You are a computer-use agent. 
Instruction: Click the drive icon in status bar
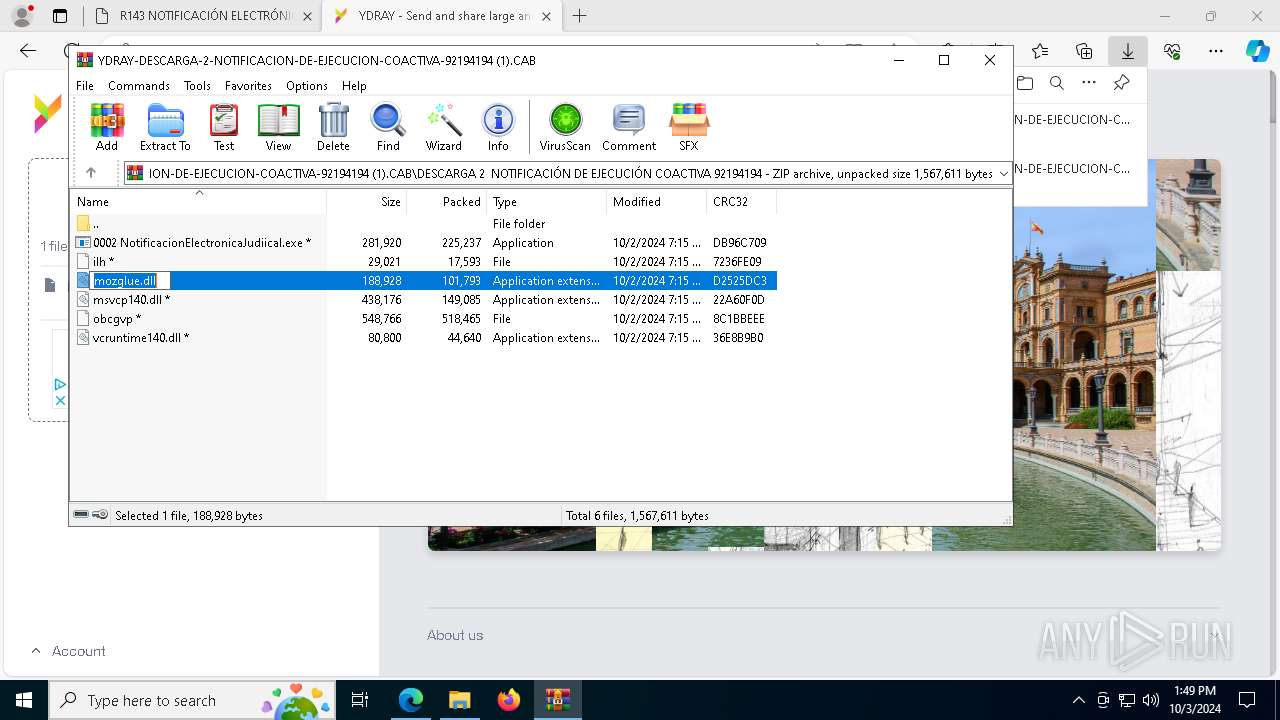pos(81,515)
